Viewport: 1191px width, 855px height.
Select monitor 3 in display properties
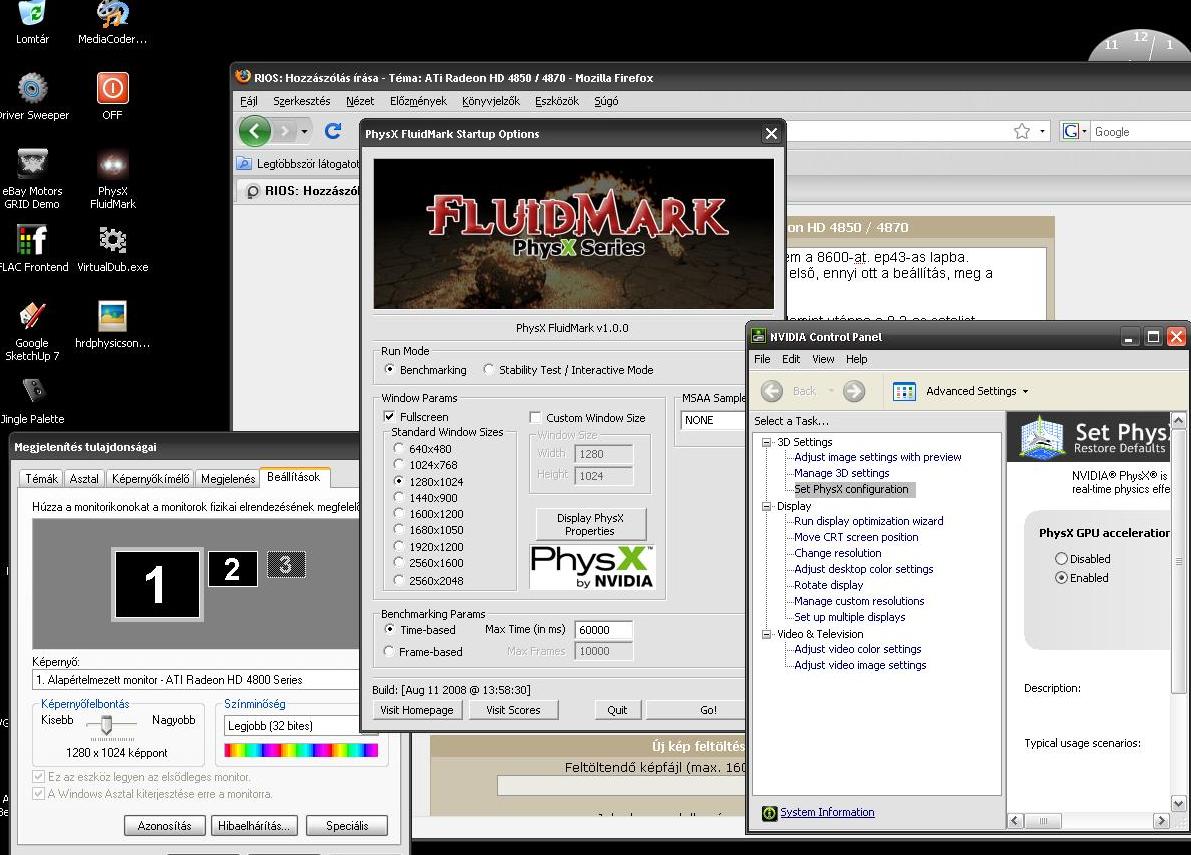[286, 564]
